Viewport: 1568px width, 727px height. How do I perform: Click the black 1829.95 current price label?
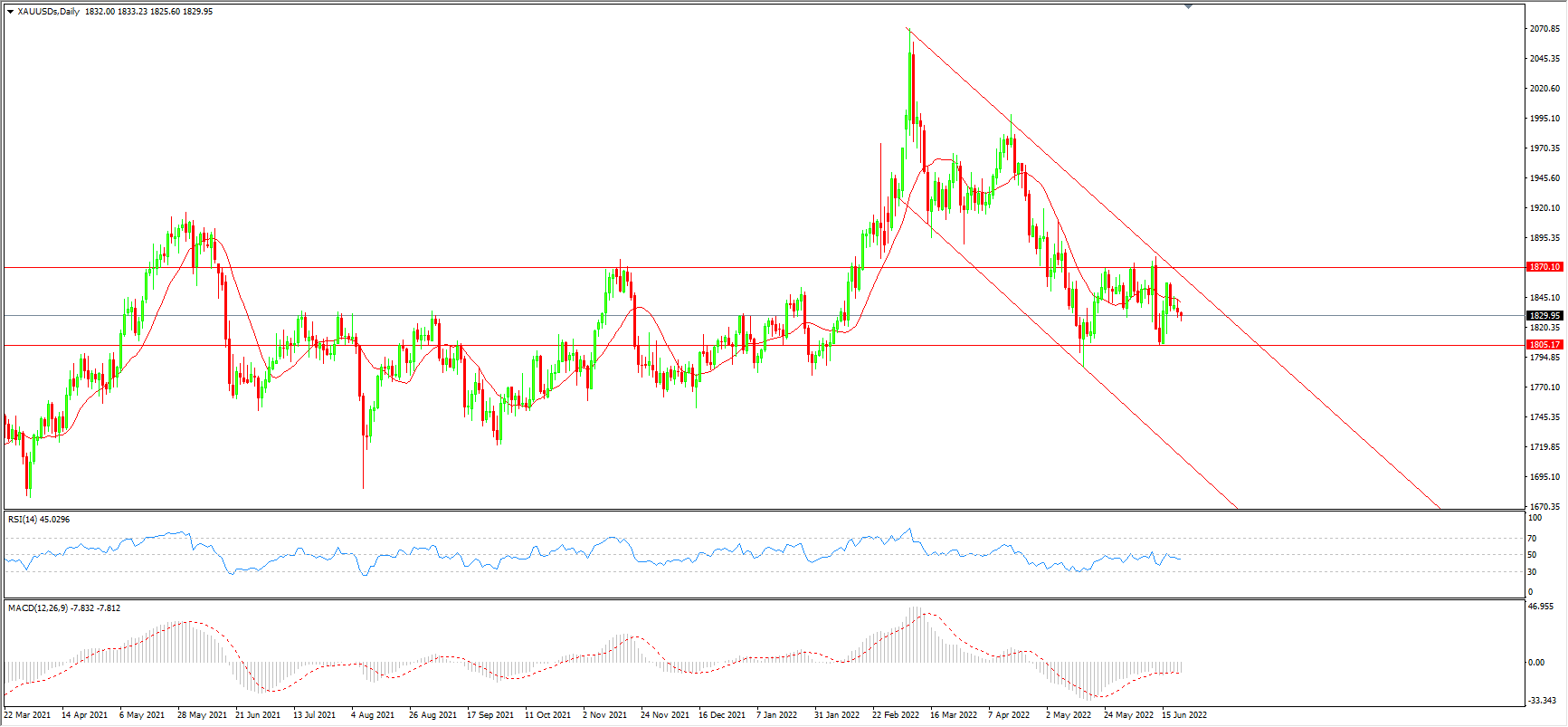pyautogui.click(x=1544, y=316)
